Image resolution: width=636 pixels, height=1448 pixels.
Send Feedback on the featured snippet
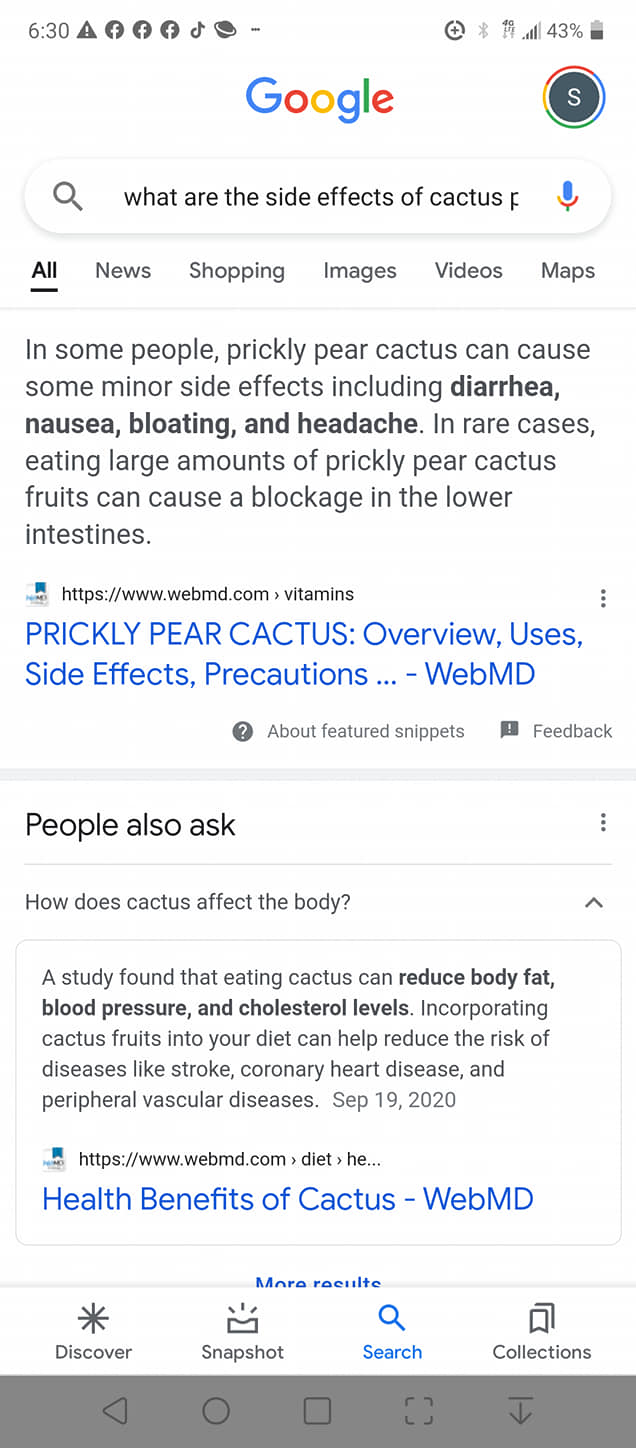[556, 731]
